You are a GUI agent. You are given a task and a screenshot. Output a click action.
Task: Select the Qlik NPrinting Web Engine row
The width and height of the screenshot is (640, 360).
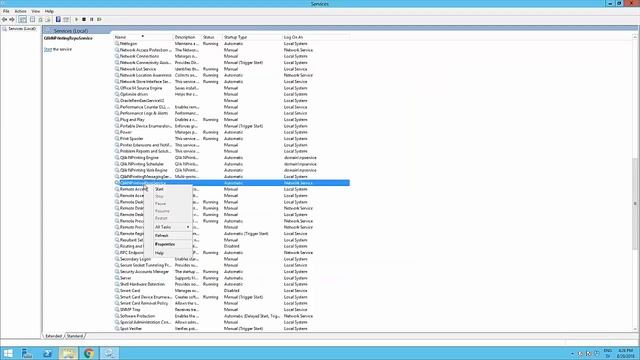click(x=232, y=170)
